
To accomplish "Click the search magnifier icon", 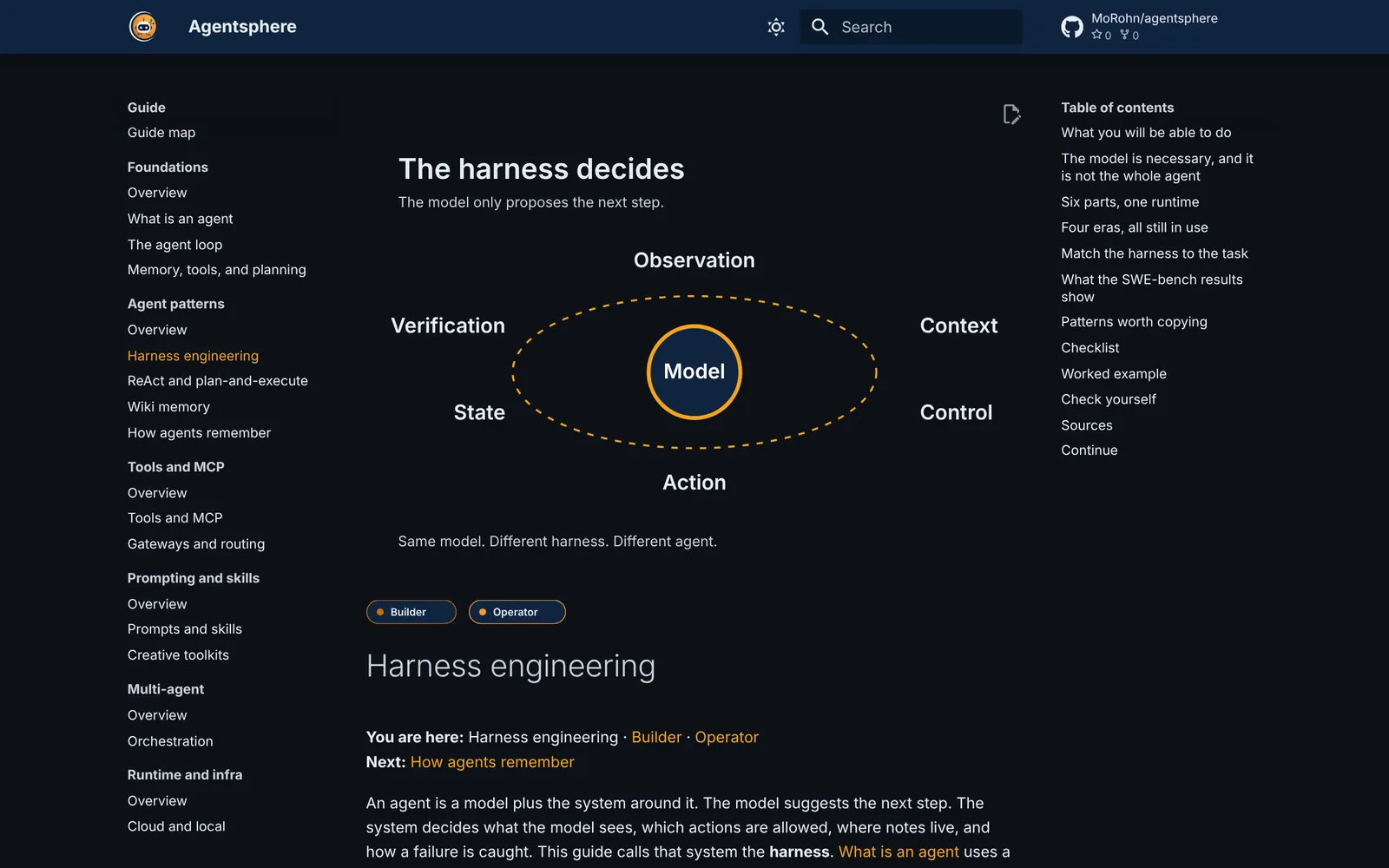I will (820, 27).
